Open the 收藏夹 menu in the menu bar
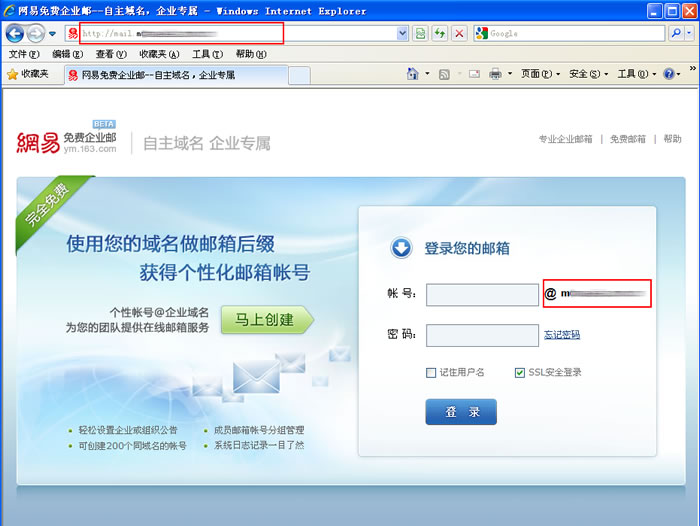700x526 pixels. pyautogui.click(x=159, y=54)
